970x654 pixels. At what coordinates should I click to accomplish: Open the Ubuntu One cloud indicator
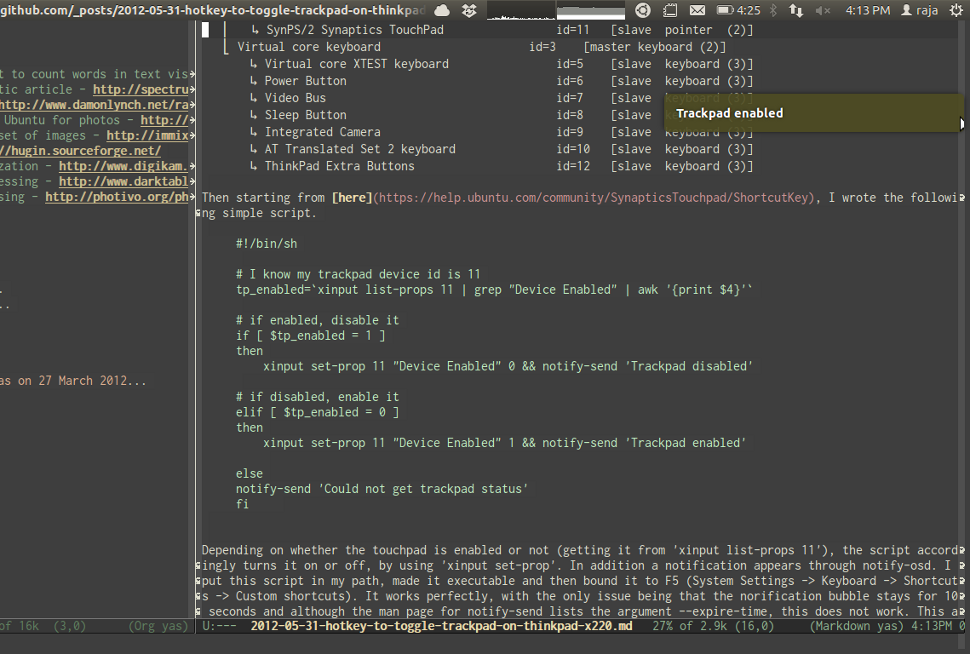(441, 10)
